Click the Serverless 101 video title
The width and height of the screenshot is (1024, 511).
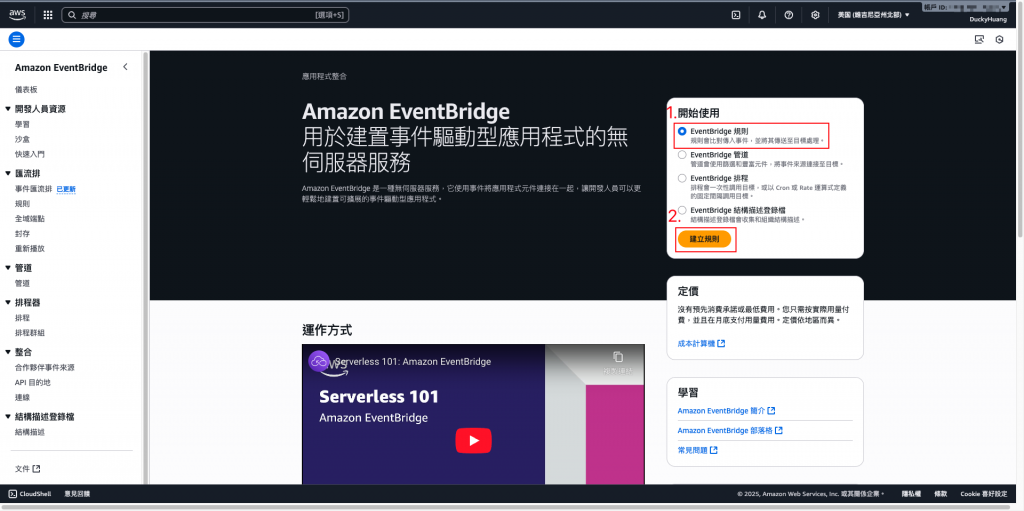pos(413,361)
